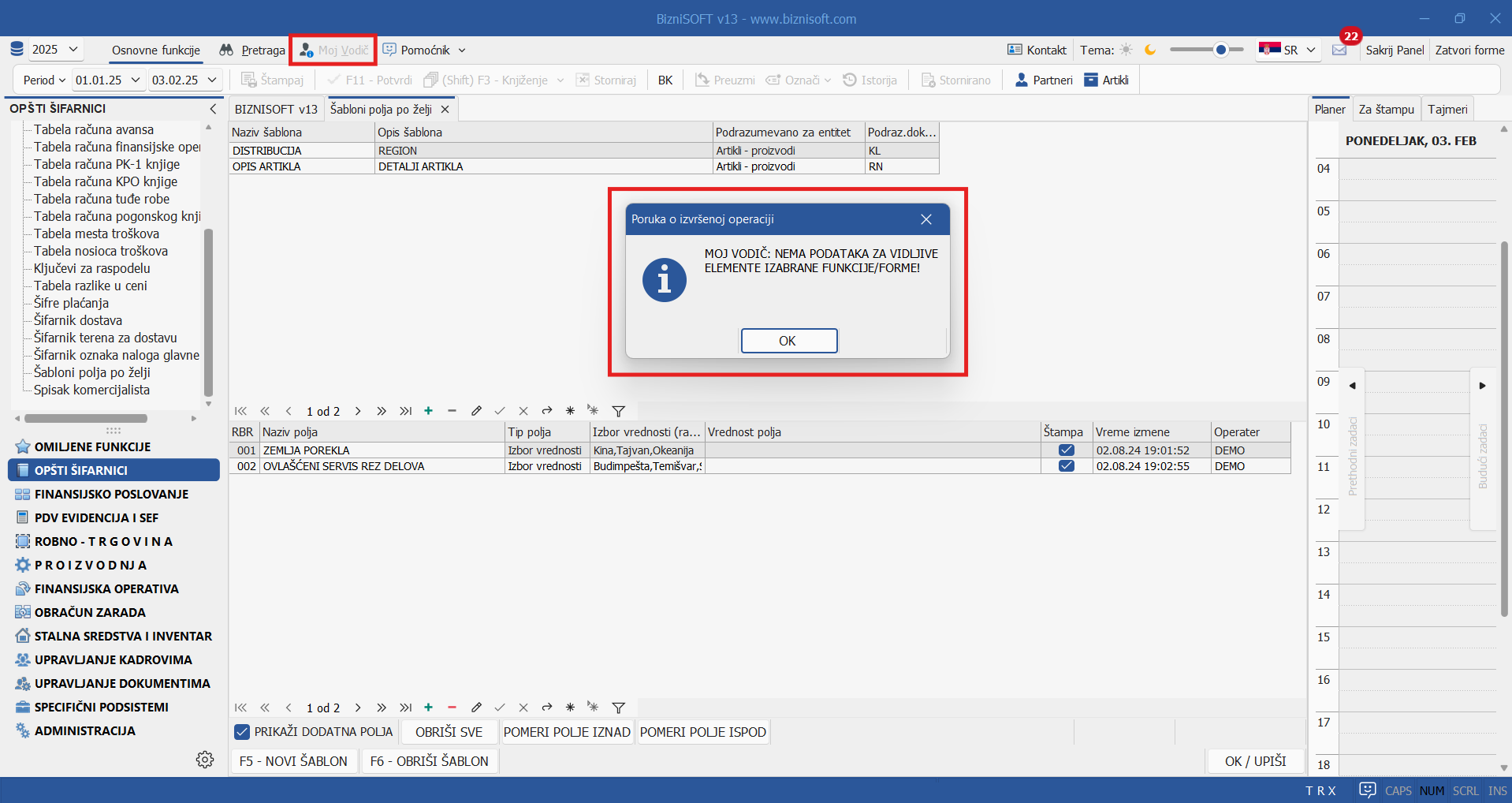
Task: Toggle Štampa checkbox for row 002
Action: (1066, 466)
